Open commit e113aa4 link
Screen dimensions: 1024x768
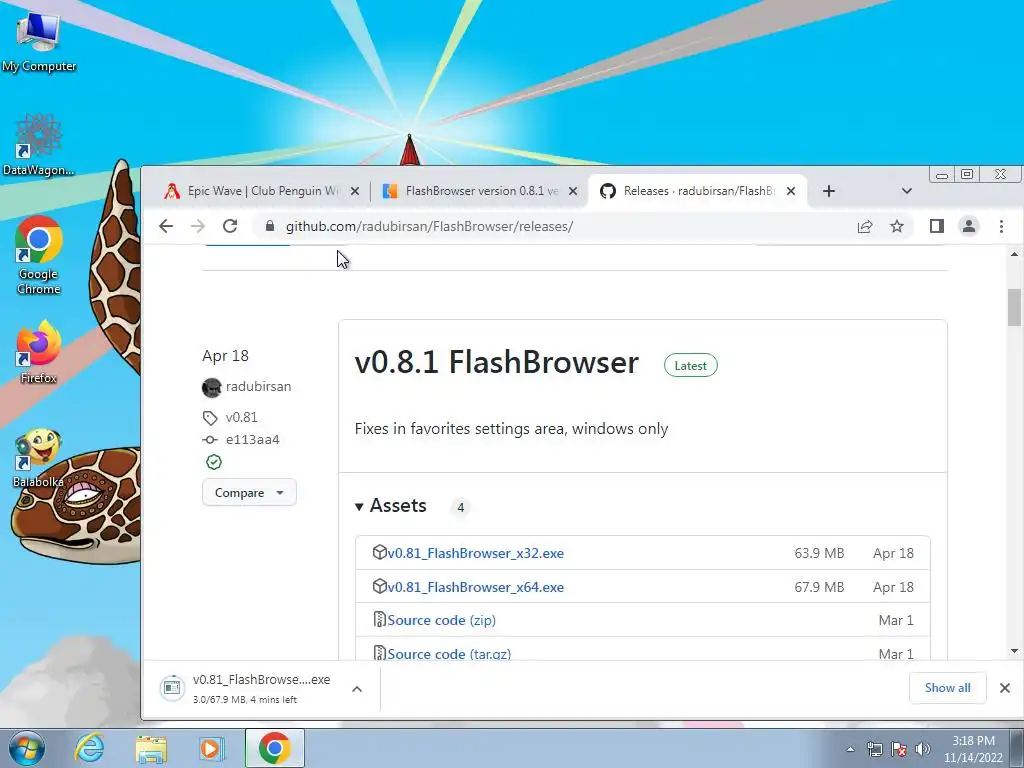coord(252,440)
